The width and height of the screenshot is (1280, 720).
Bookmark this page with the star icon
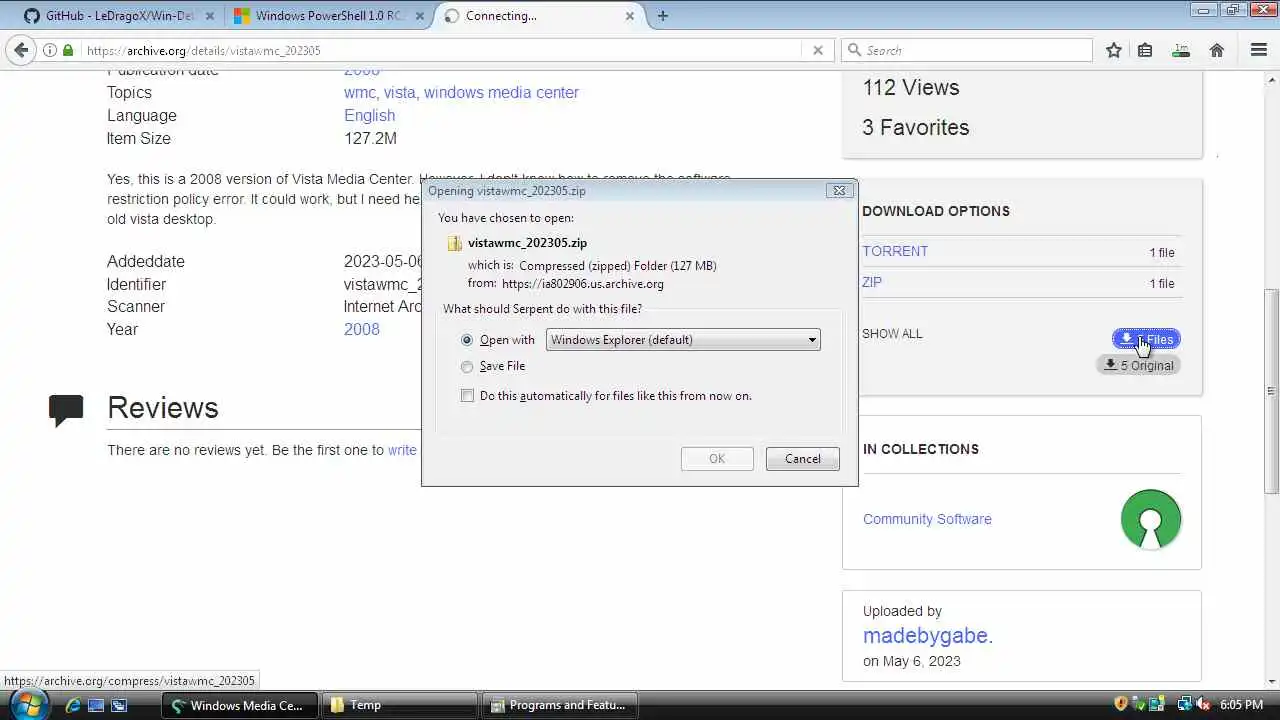click(1113, 50)
